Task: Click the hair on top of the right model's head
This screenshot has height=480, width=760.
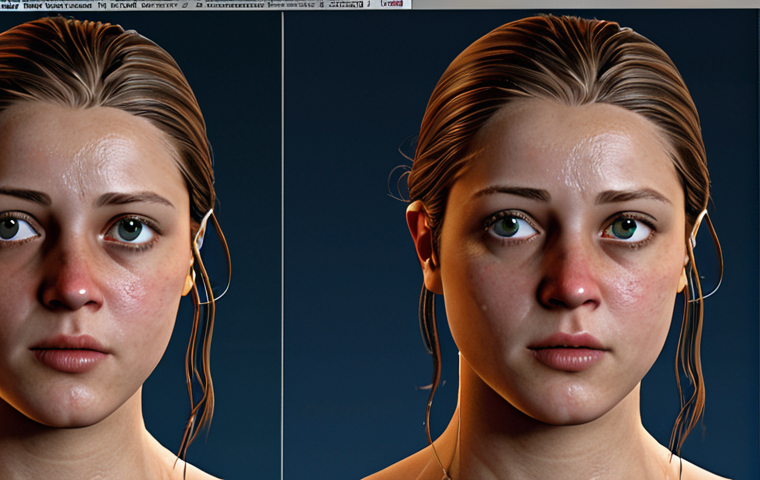Action: pyautogui.click(x=560, y=50)
